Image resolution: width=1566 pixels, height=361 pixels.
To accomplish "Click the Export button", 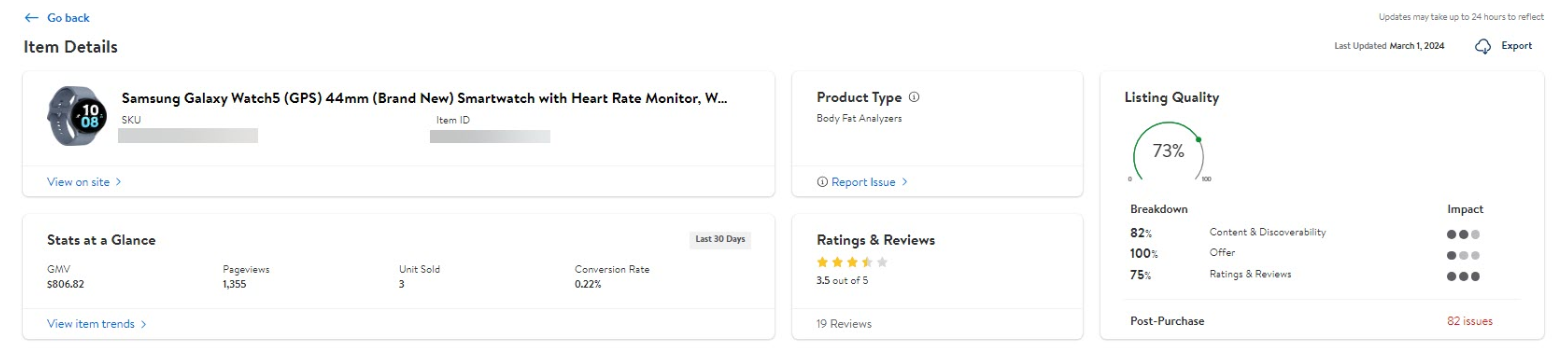I will coord(1503,46).
